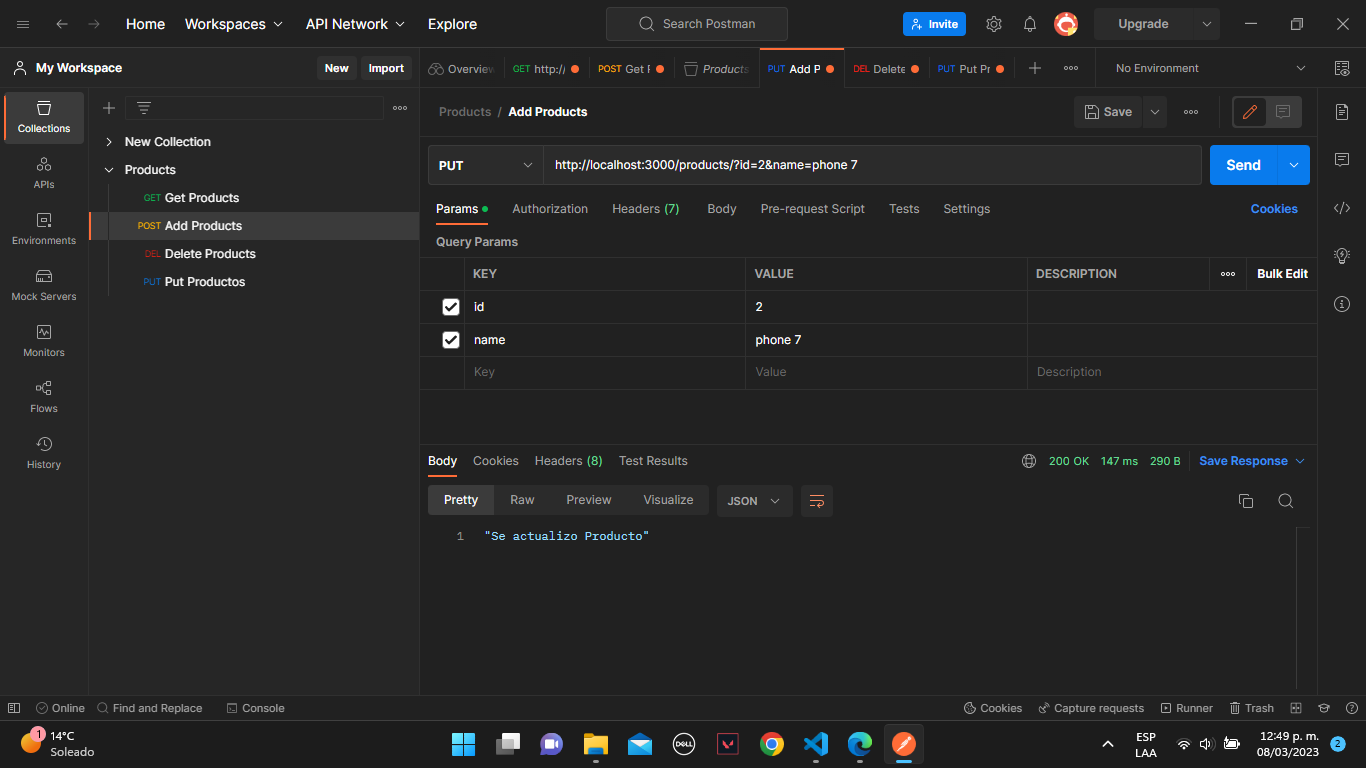Open the JSON response format dropdown

coord(754,501)
